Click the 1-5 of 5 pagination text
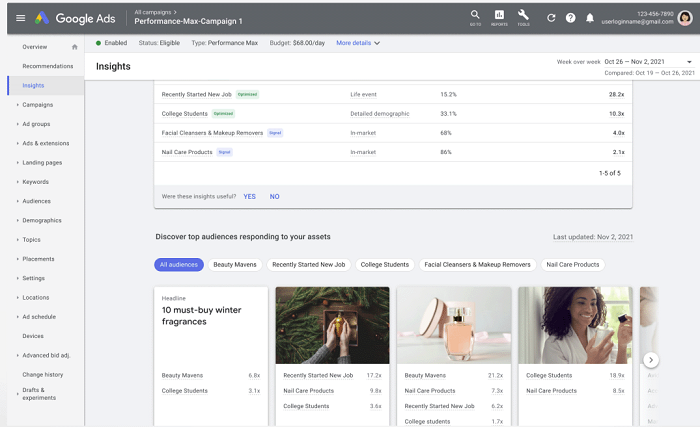 (610, 173)
